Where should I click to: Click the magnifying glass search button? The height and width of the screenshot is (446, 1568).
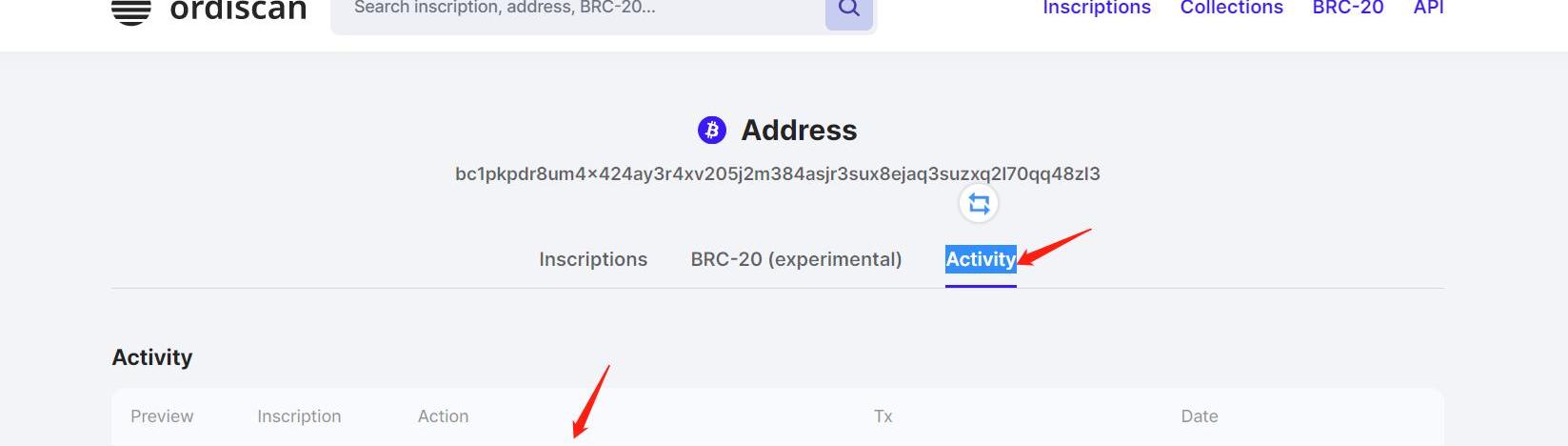click(x=849, y=10)
